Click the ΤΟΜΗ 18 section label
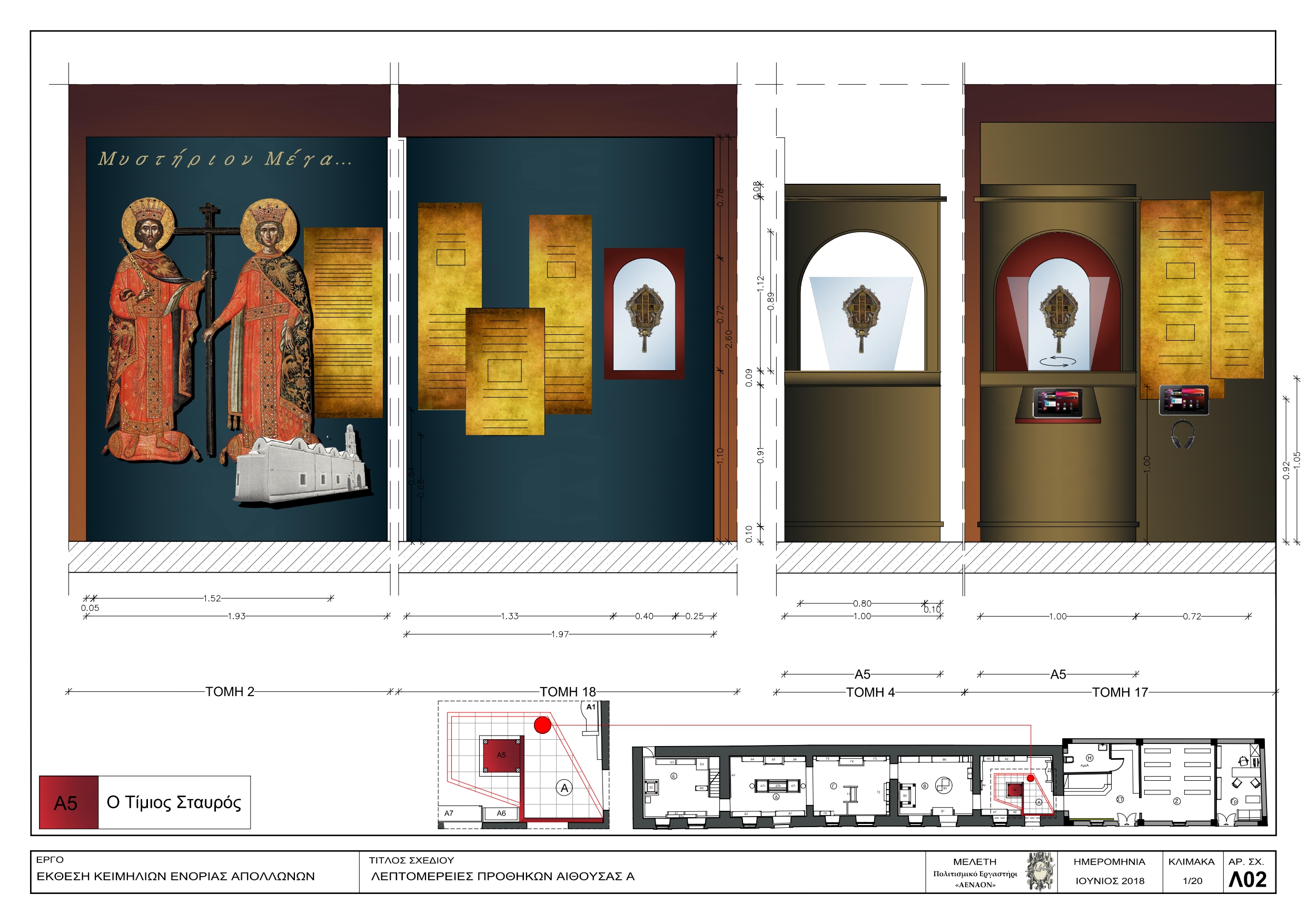The width and height of the screenshot is (1307, 924). [x=567, y=692]
